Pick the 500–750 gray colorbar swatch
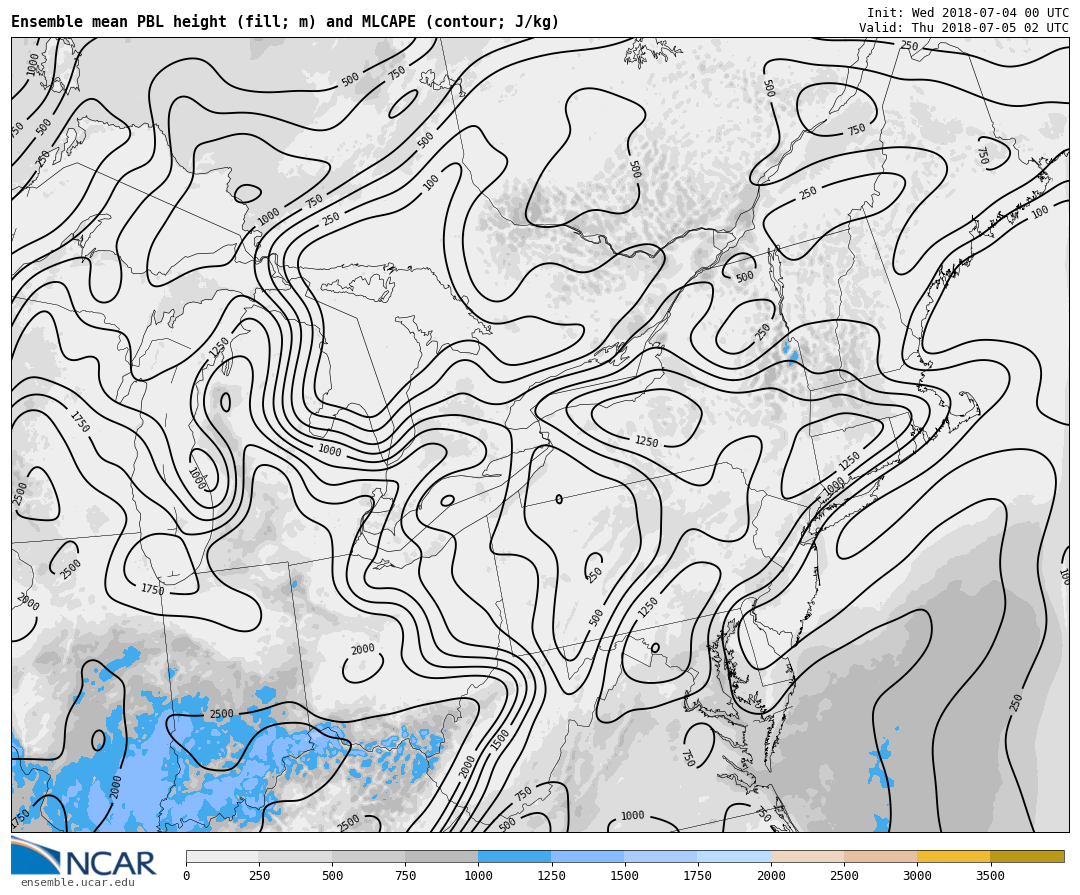Image resolution: width=1080 pixels, height=895 pixels. [x=368, y=856]
